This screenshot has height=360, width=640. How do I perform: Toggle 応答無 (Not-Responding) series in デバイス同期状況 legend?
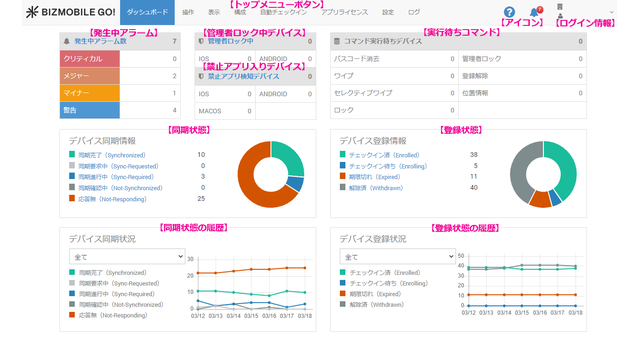pyautogui.click(x=108, y=315)
